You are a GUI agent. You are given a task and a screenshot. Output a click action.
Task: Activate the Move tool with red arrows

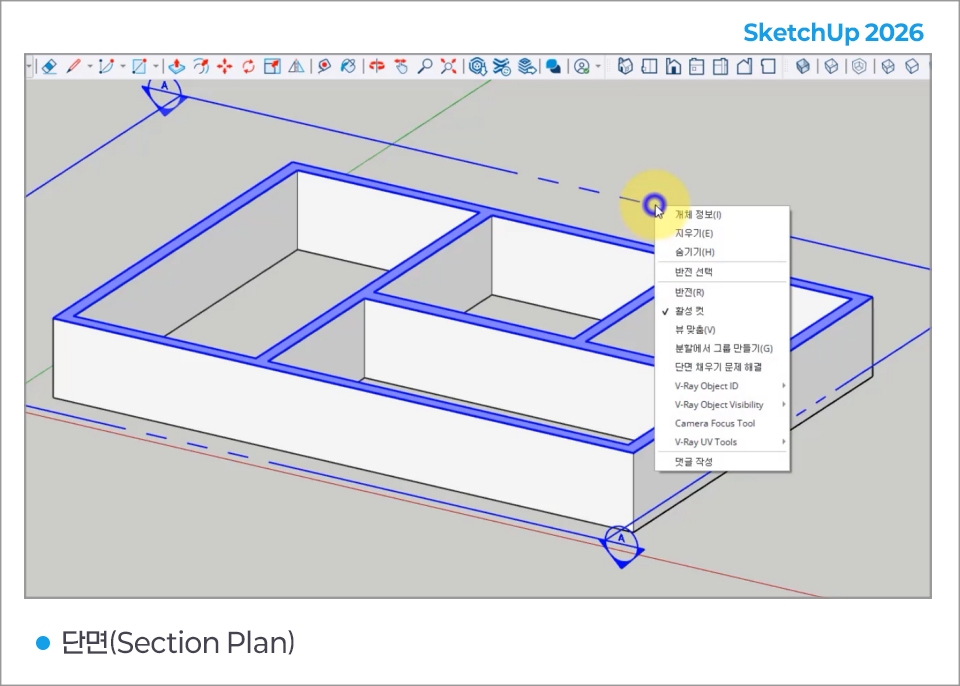pos(225,66)
